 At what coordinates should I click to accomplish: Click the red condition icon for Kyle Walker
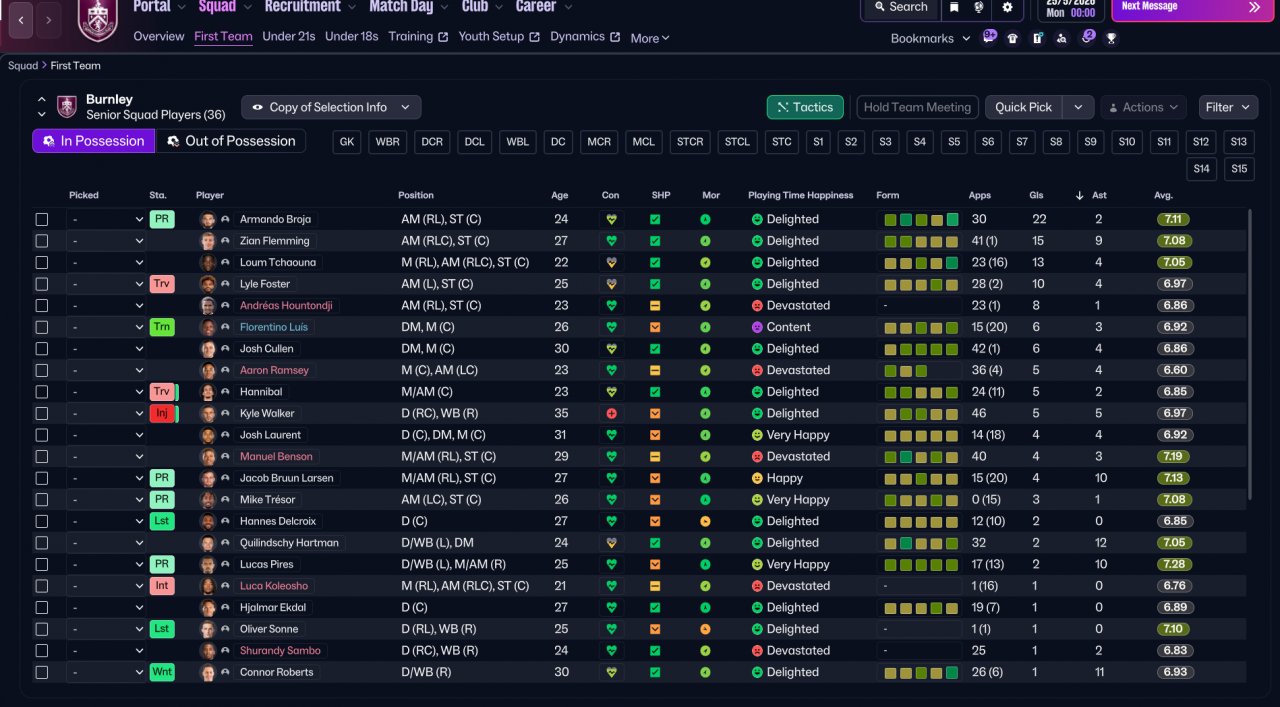[x=611, y=413]
